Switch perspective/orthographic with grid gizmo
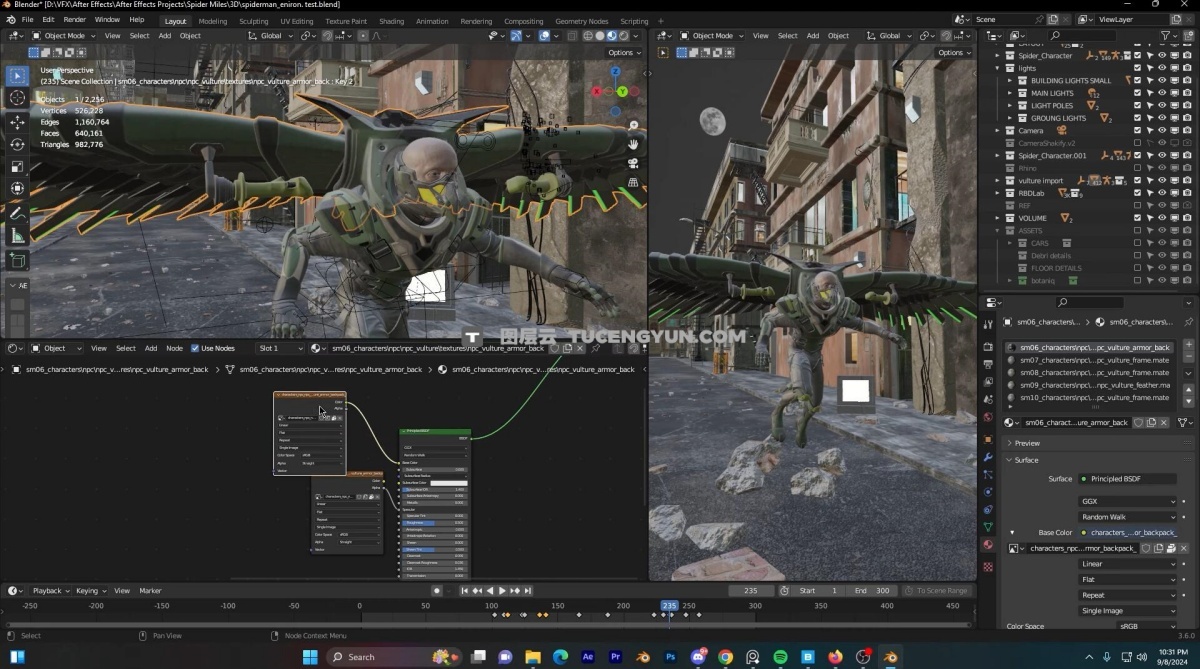 633,182
